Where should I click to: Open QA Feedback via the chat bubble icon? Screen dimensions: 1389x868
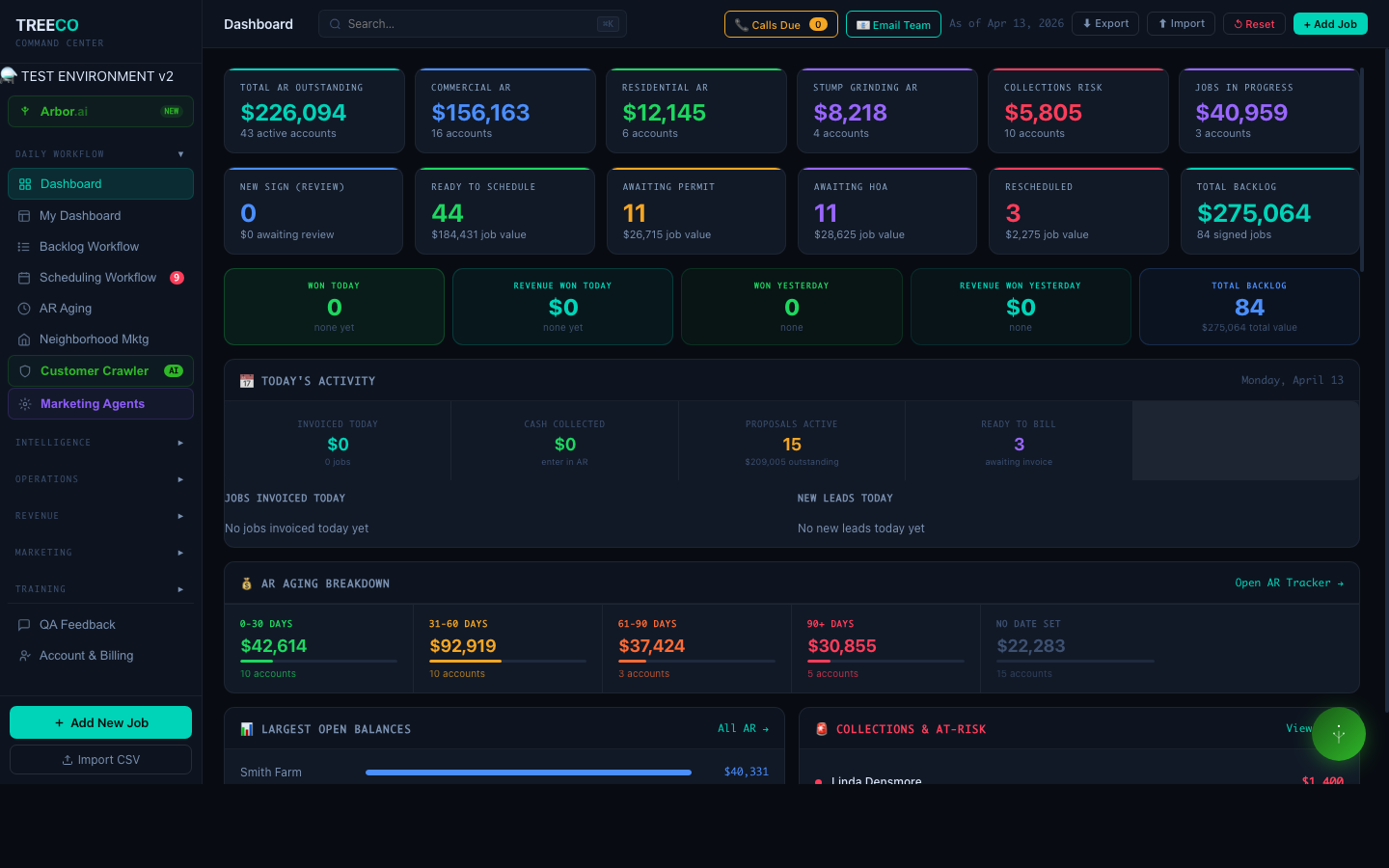(25, 624)
